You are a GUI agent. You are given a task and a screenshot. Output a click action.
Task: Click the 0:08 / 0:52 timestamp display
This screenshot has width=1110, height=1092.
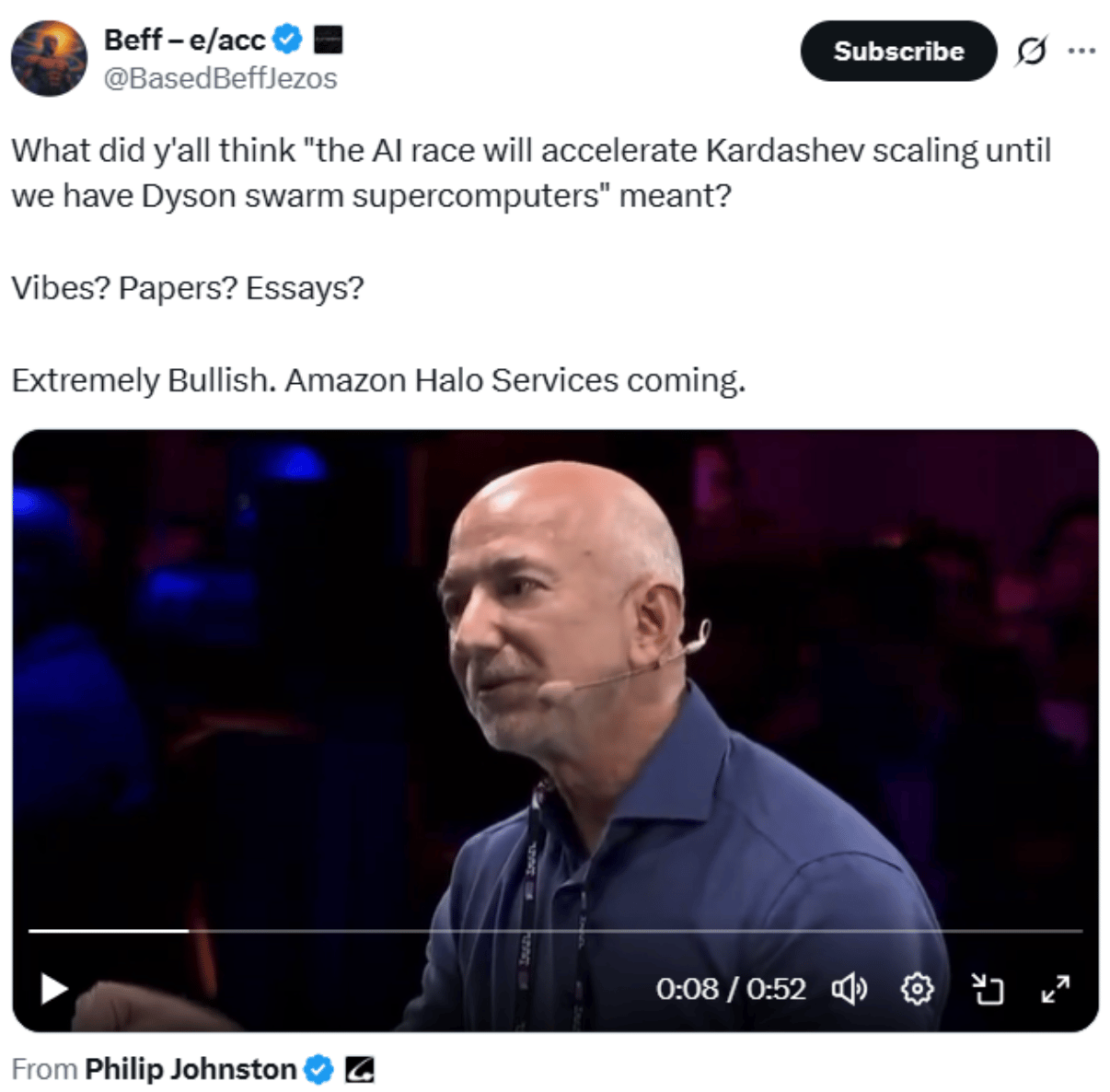[x=731, y=989]
